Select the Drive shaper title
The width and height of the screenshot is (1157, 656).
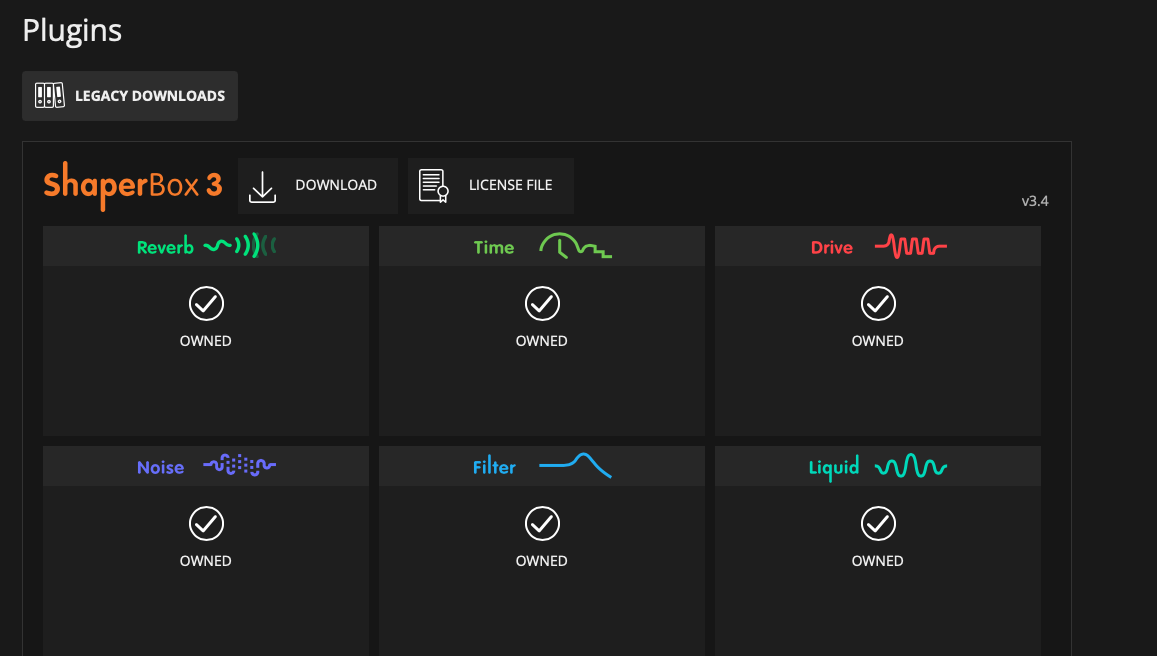click(x=832, y=247)
